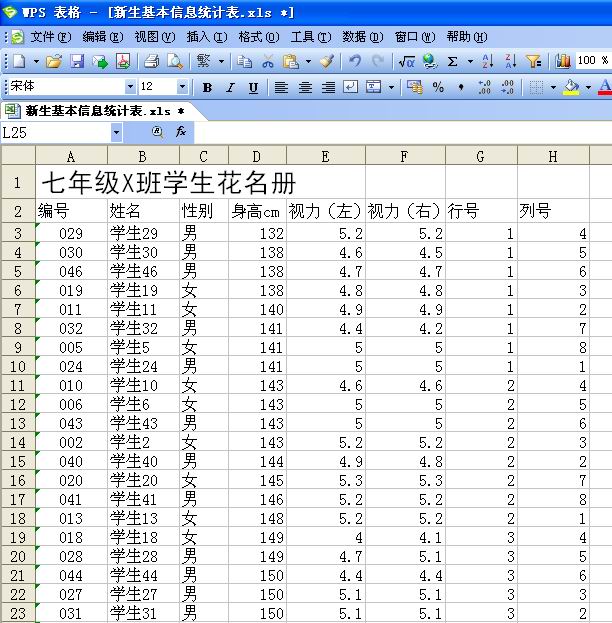This screenshot has width=612, height=623.
Task: Toggle italic formatting
Action: coord(230,88)
